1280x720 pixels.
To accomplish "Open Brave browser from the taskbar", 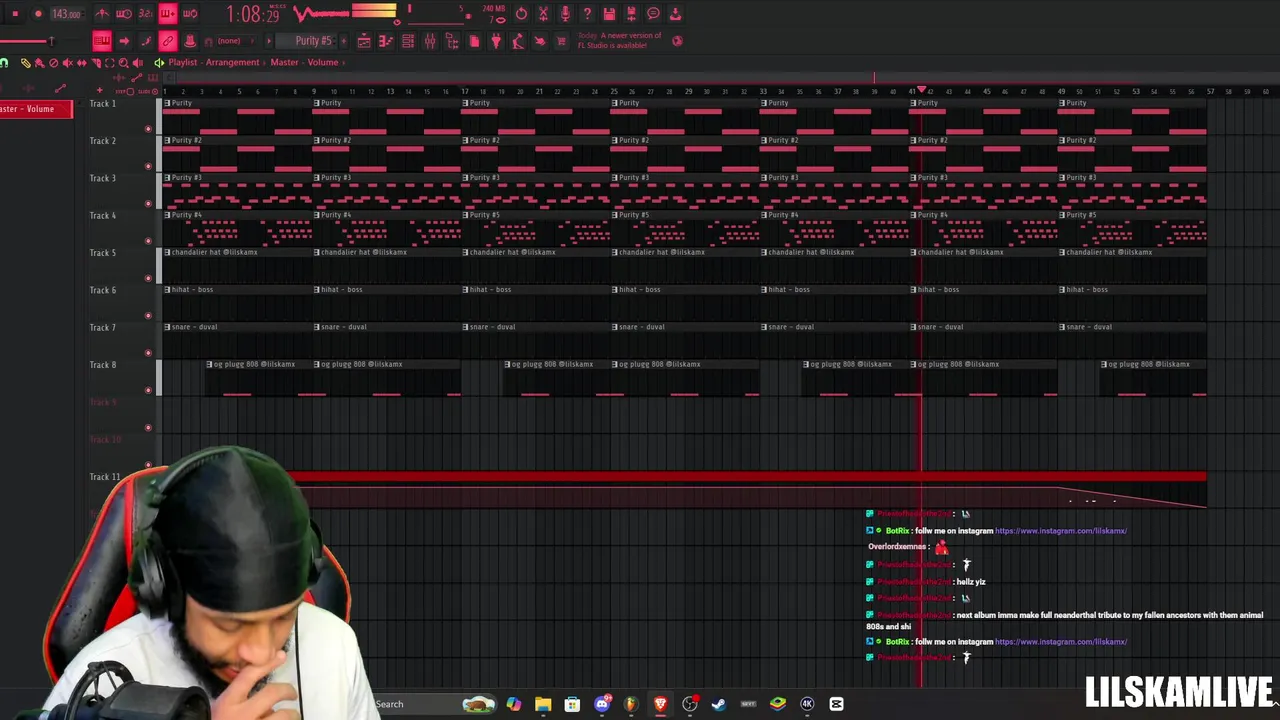I will [x=660, y=704].
